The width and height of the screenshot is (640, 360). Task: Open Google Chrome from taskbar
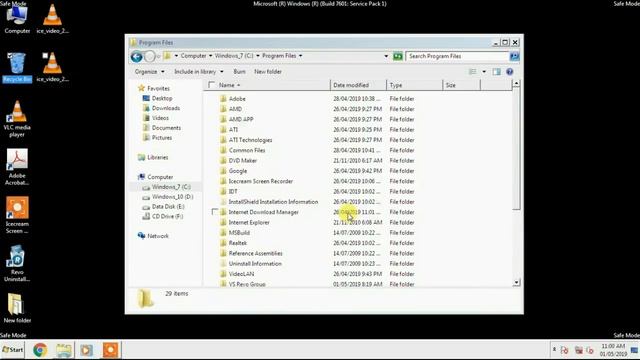40,350
